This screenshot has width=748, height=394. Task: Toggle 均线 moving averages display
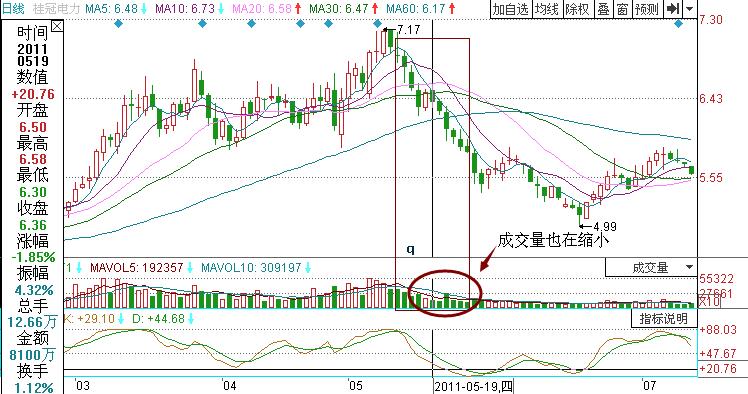coord(547,9)
